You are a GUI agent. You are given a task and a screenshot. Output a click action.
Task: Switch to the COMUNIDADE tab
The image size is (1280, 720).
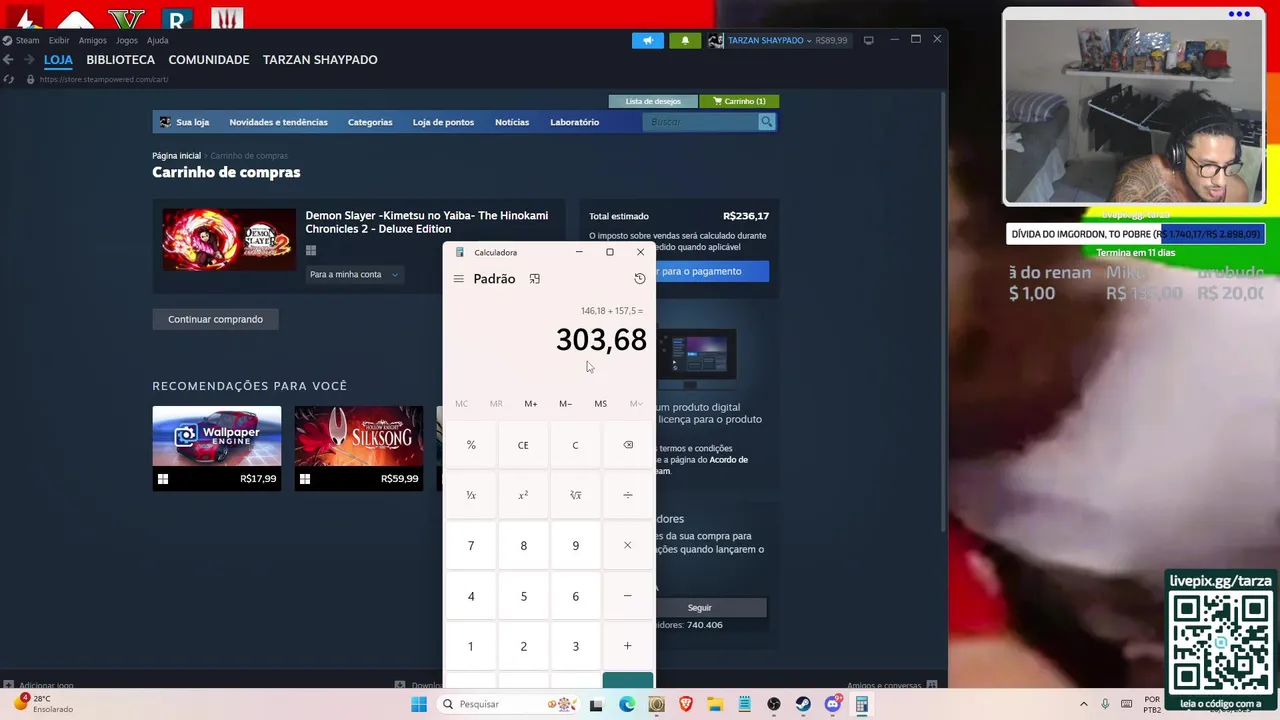[209, 60]
